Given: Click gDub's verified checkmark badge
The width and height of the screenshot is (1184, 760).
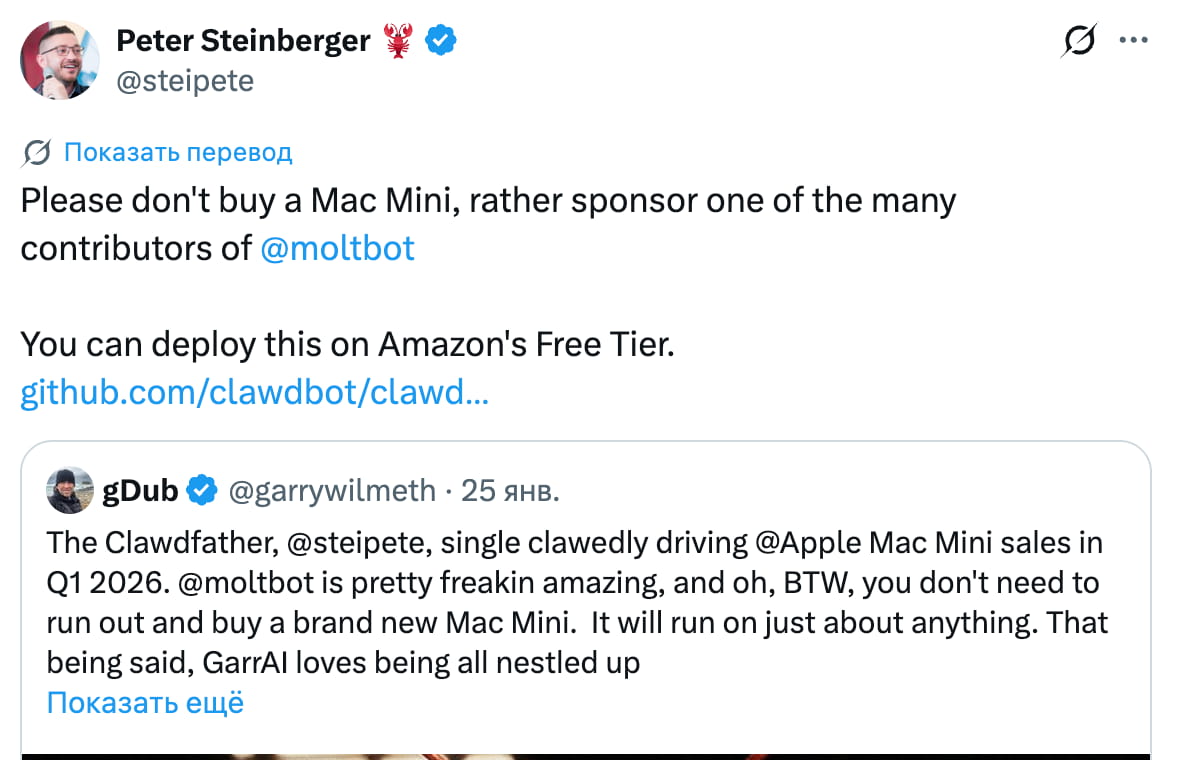Looking at the screenshot, I should (202, 490).
